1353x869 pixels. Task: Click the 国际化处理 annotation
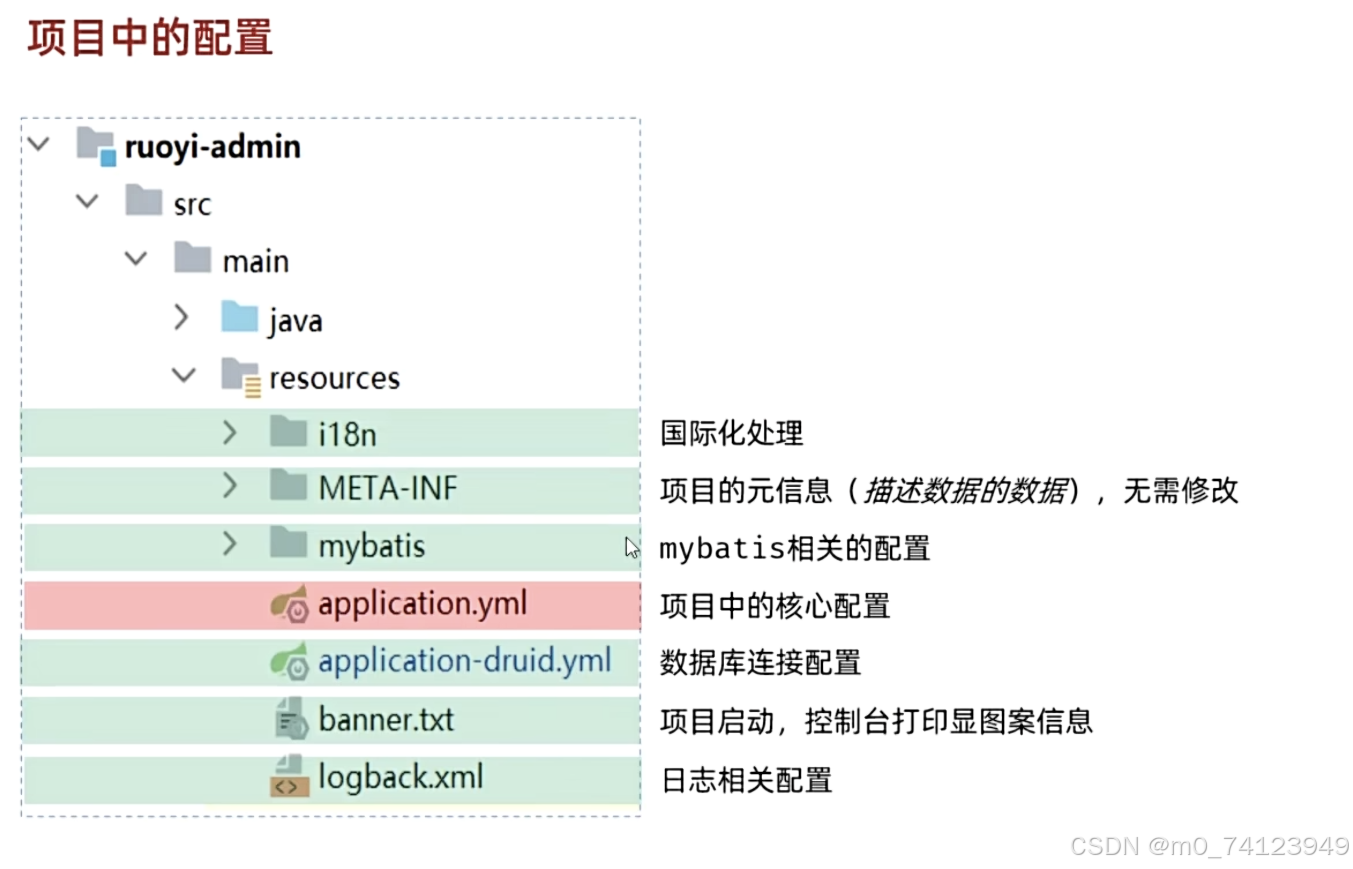[x=732, y=433]
